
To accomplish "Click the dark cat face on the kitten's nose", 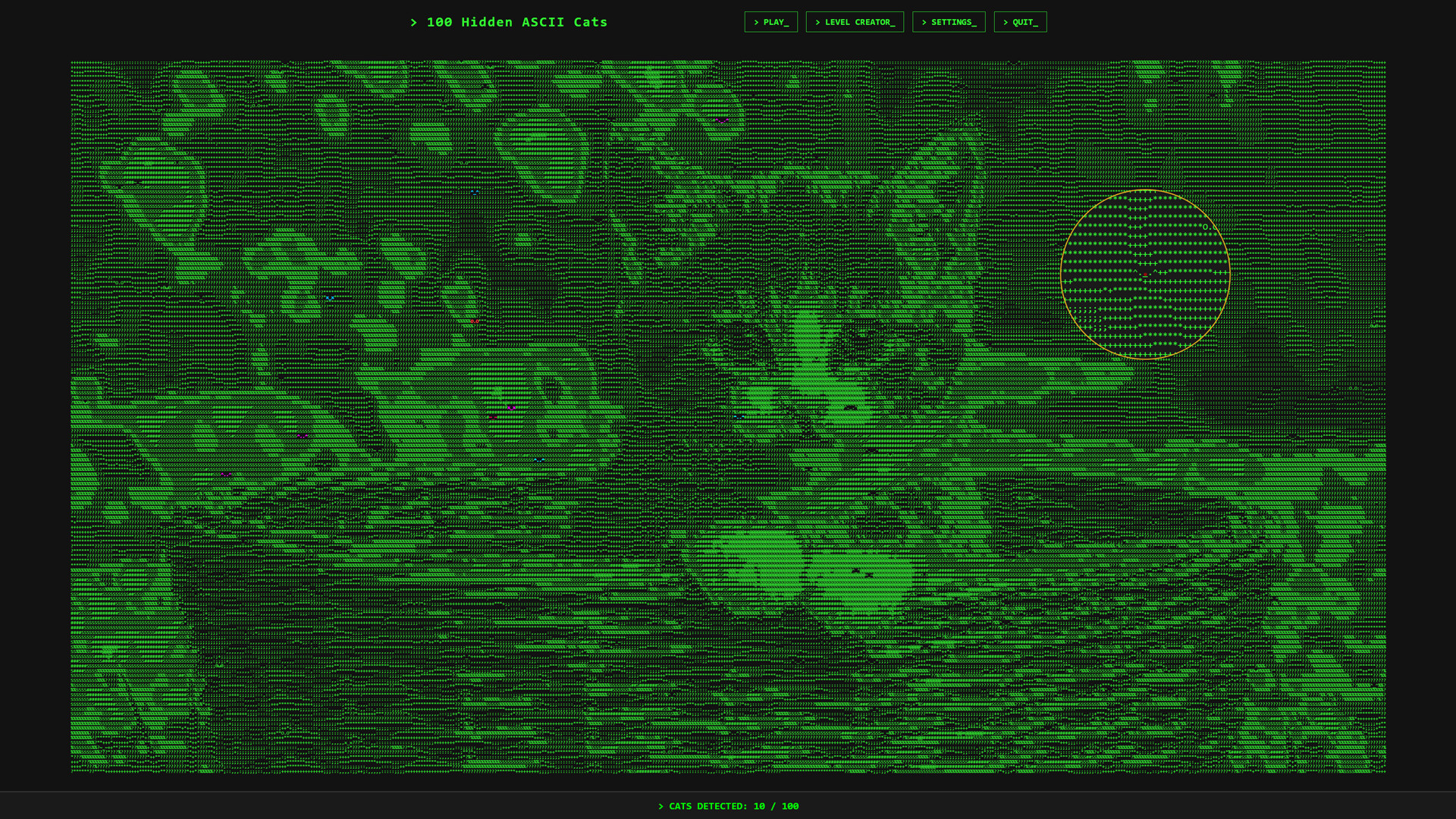I will (x=851, y=407).
